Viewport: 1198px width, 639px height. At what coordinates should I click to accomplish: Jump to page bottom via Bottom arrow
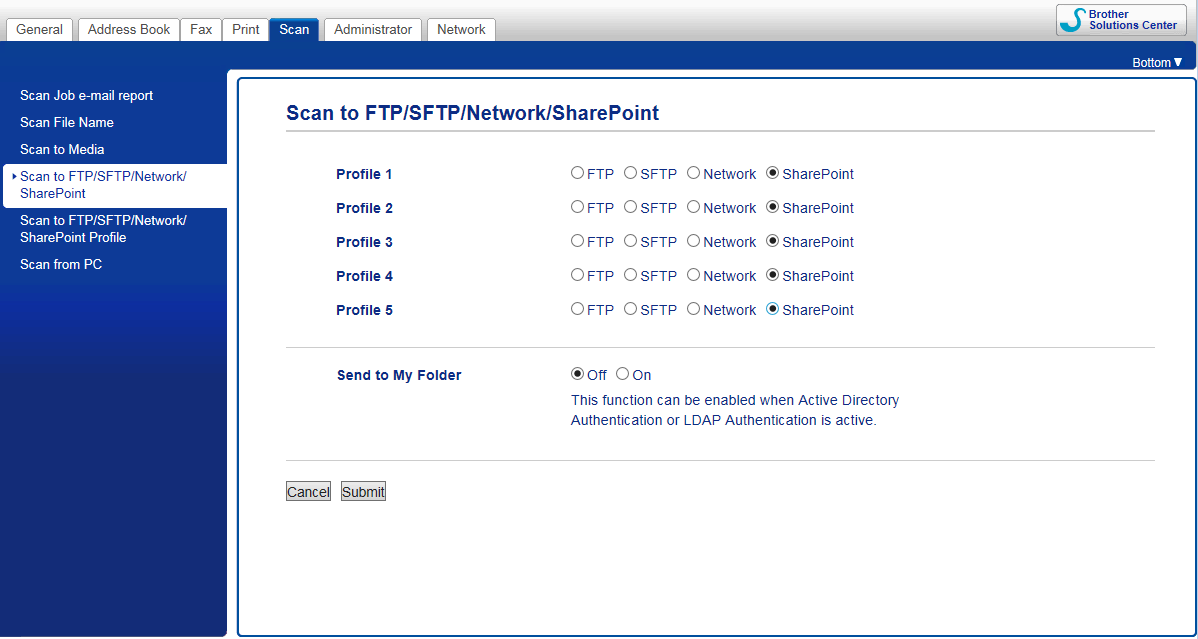click(1157, 63)
